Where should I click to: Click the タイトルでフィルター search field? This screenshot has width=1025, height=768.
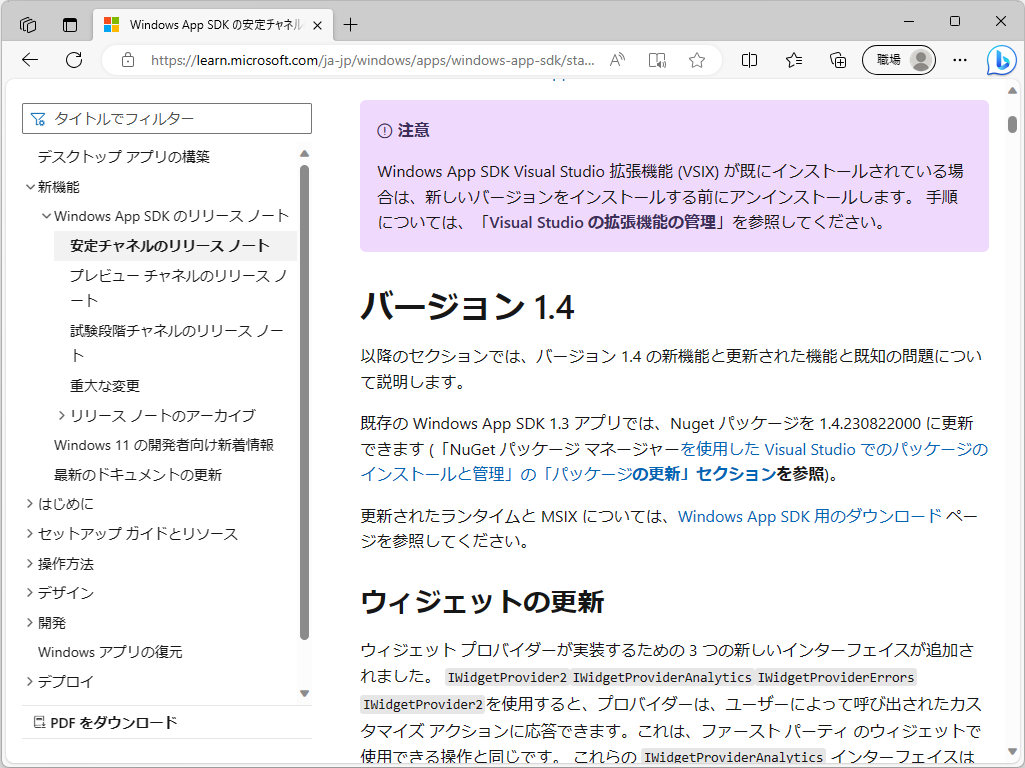click(x=166, y=118)
